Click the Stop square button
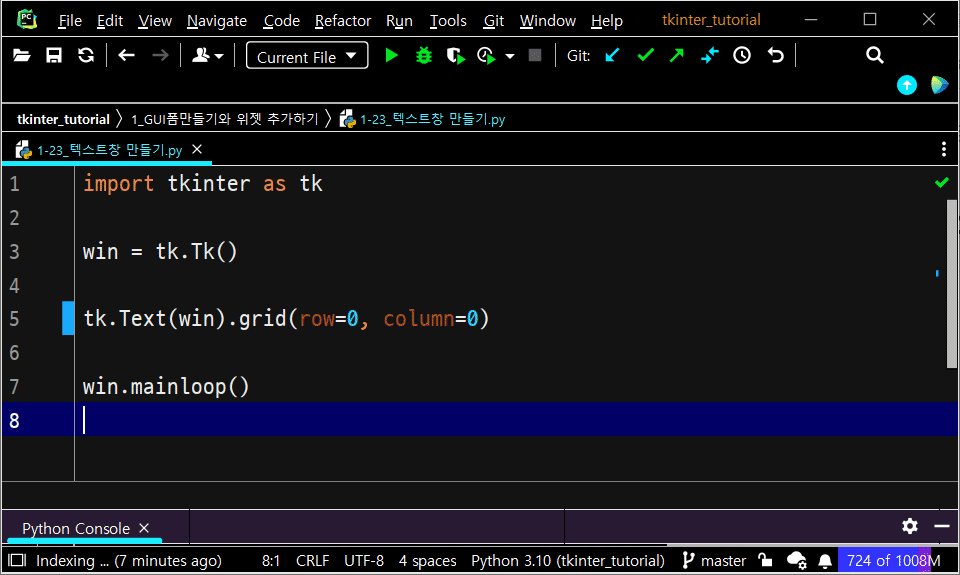The height and width of the screenshot is (575, 960). click(535, 56)
